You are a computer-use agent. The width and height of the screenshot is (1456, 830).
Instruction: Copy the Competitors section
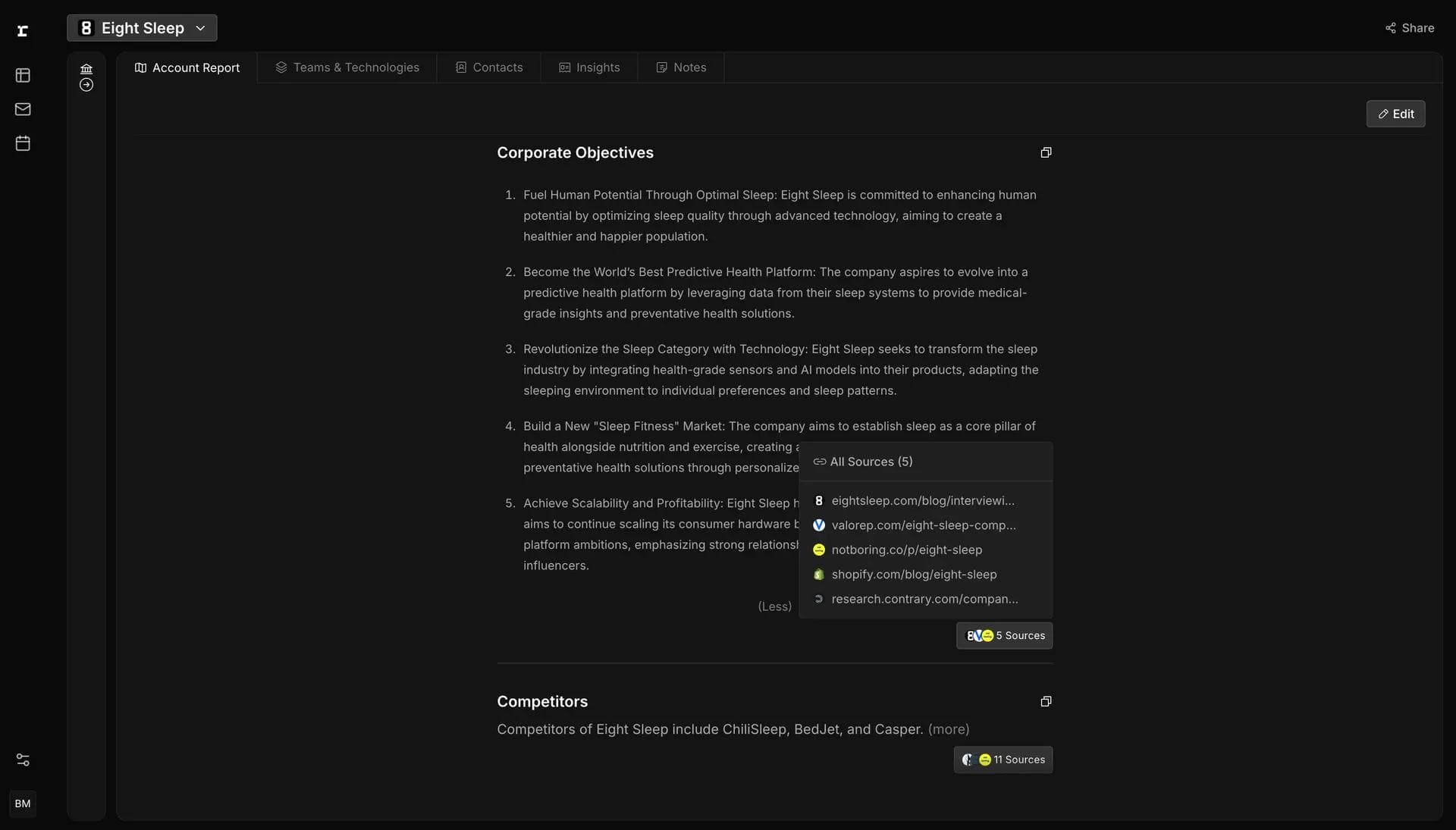pos(1046,701)
